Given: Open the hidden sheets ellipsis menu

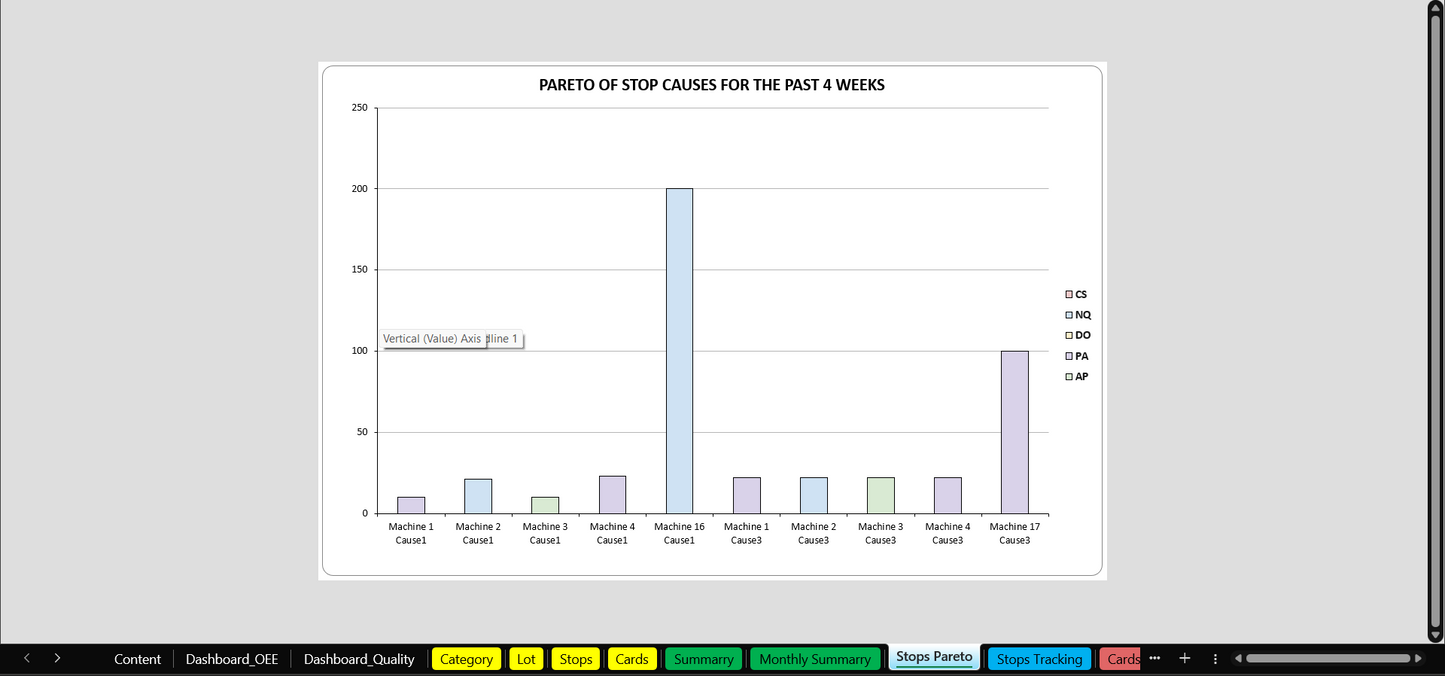Looking at the screenshot, I should (1155, 658).
